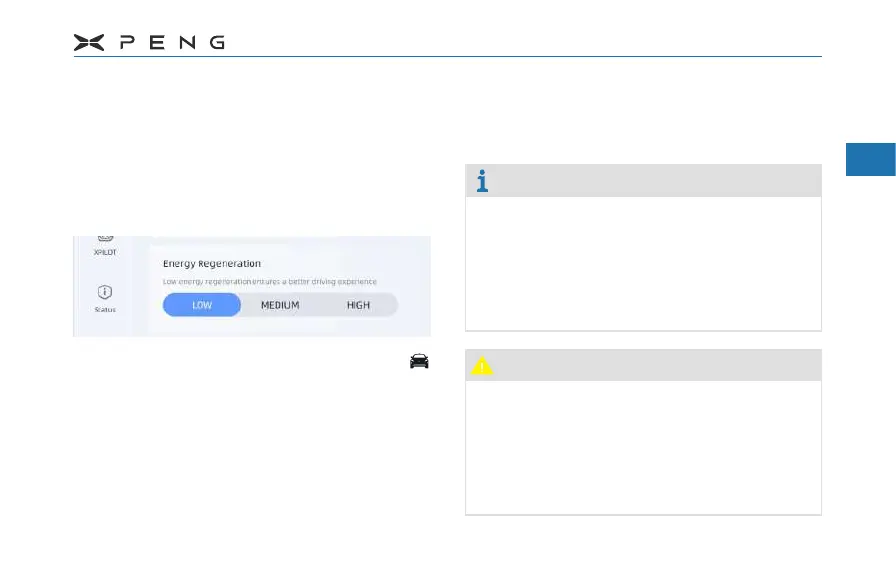Select the XPILOT text label in sidebar
896x567 pixels.
tap(105, 253)
